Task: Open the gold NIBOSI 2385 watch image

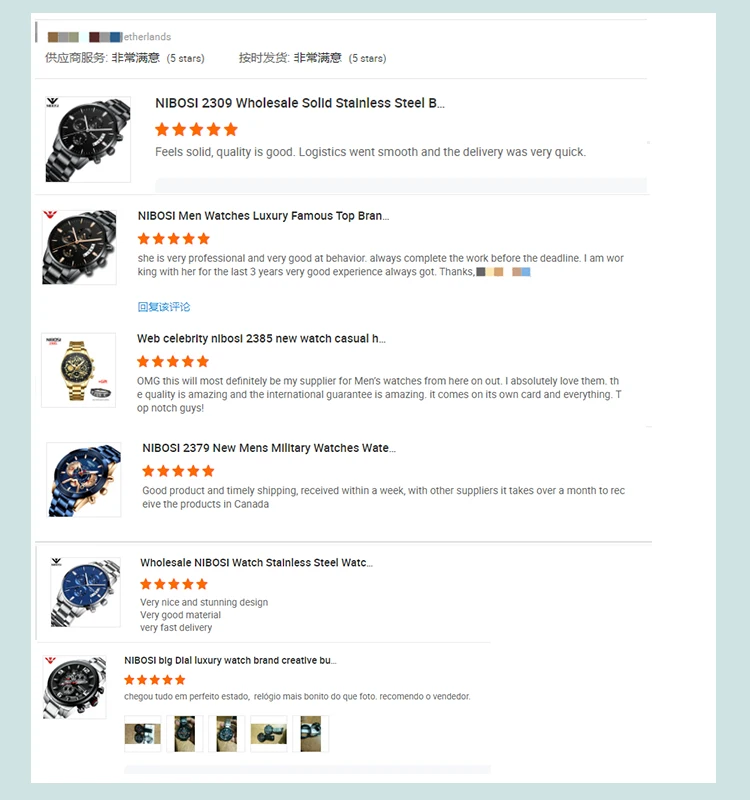Action: coord(79,370)
